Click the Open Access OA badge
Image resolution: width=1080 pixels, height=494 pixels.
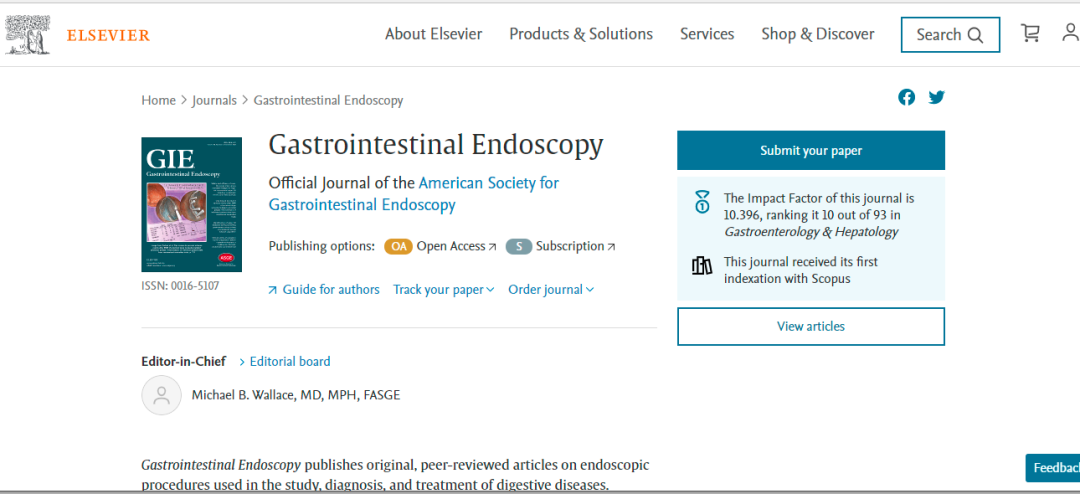coord(398,246)
